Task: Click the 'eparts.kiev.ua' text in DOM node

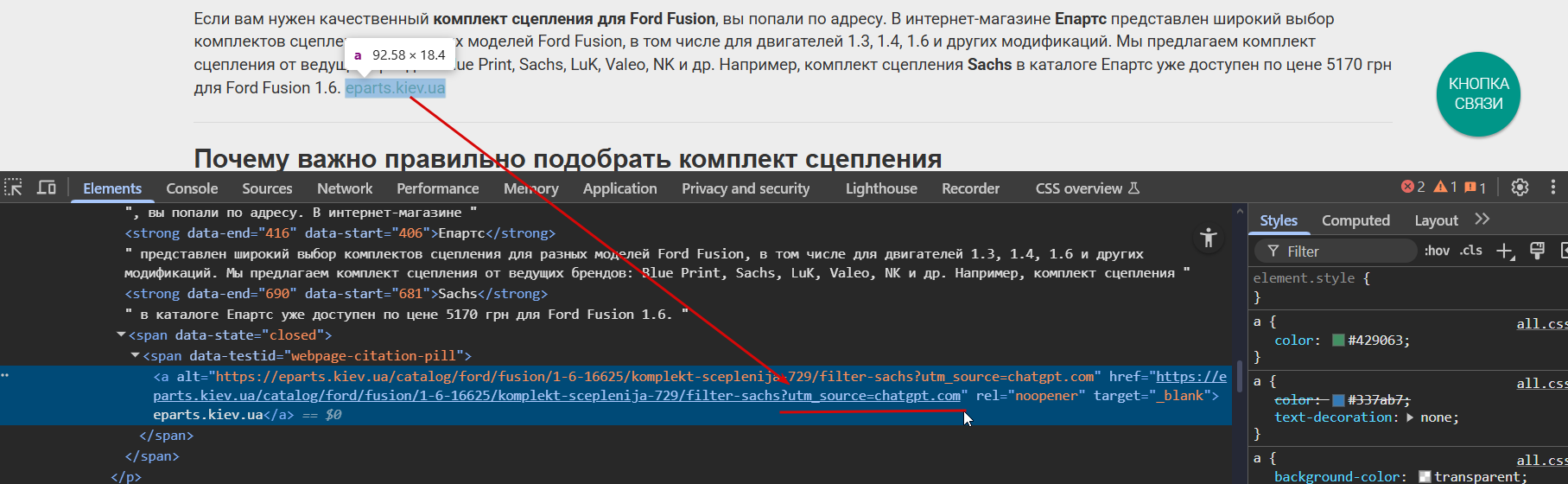Action: [208, 415]
